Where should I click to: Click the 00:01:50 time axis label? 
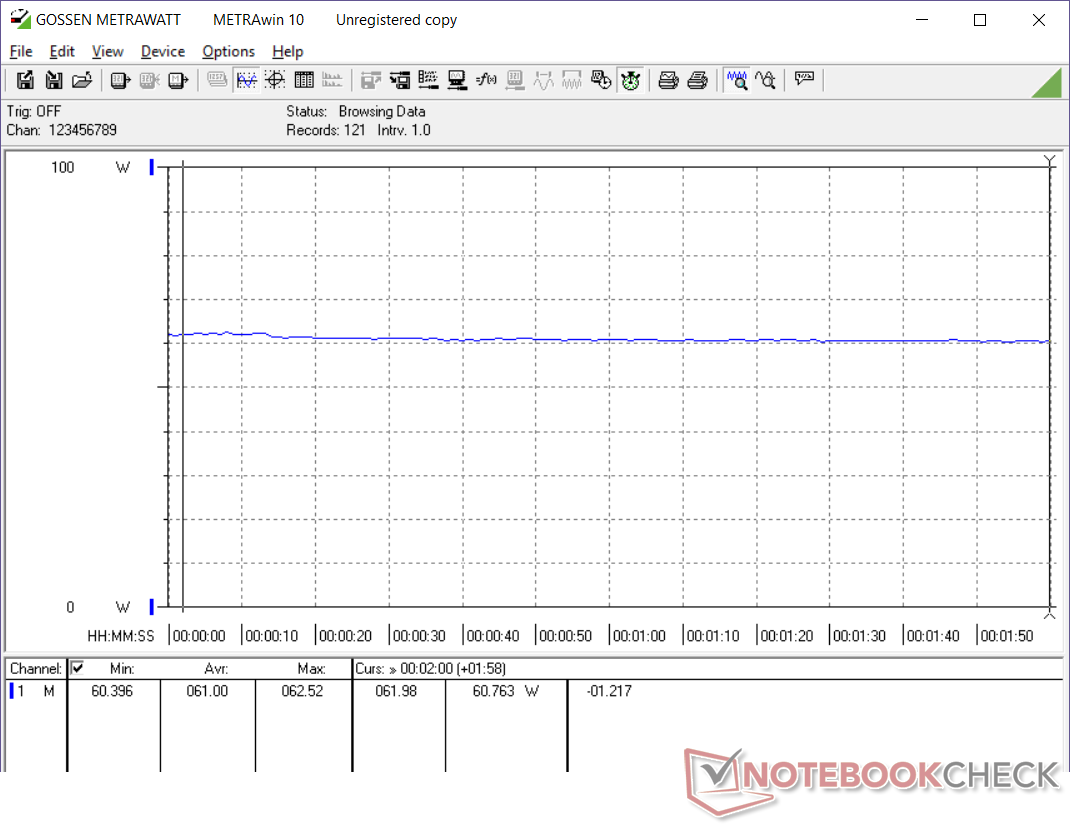(1007, 636)
